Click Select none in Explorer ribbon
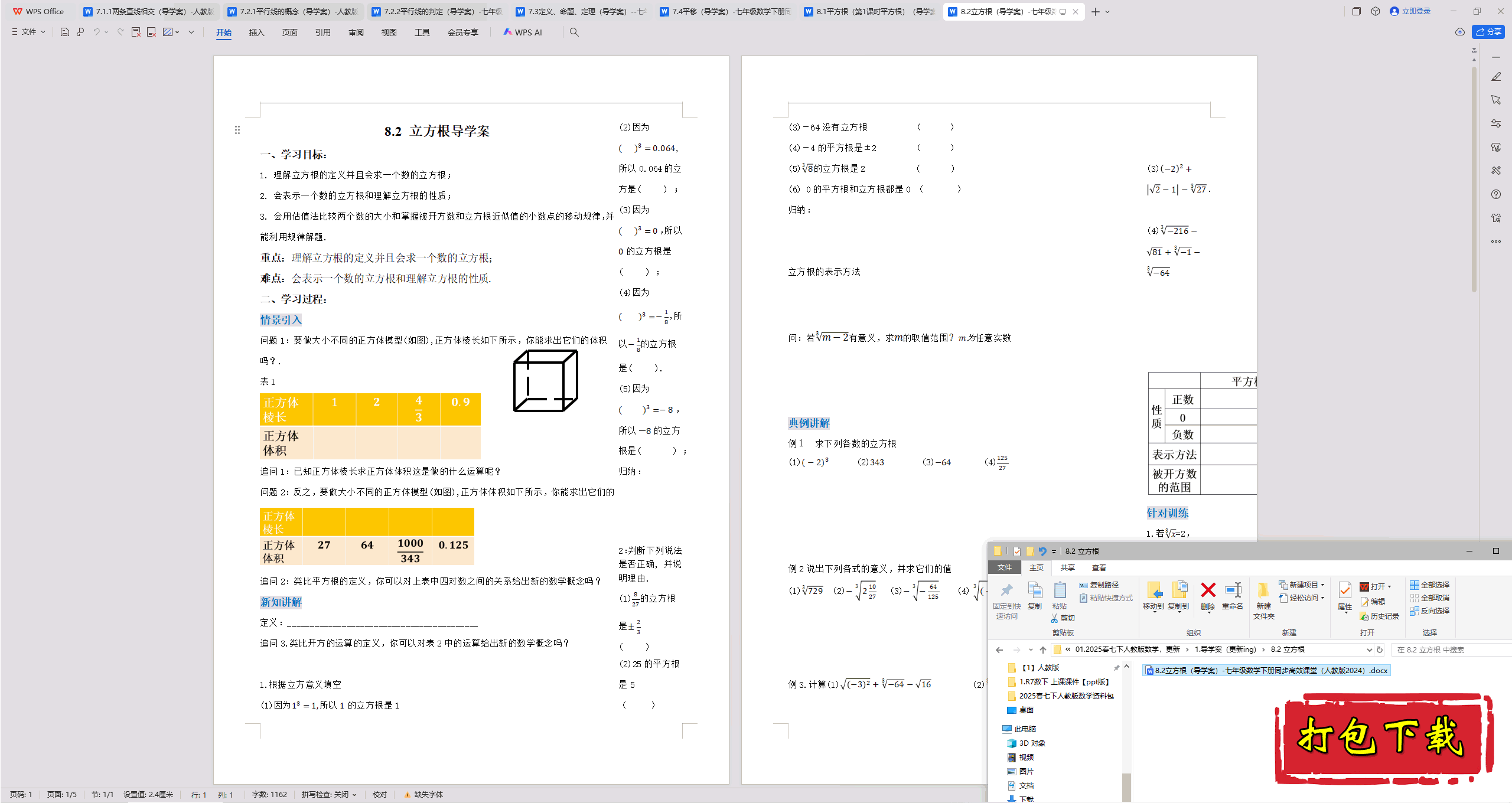The image size is (1512, 803). (x=1429, y=598)
